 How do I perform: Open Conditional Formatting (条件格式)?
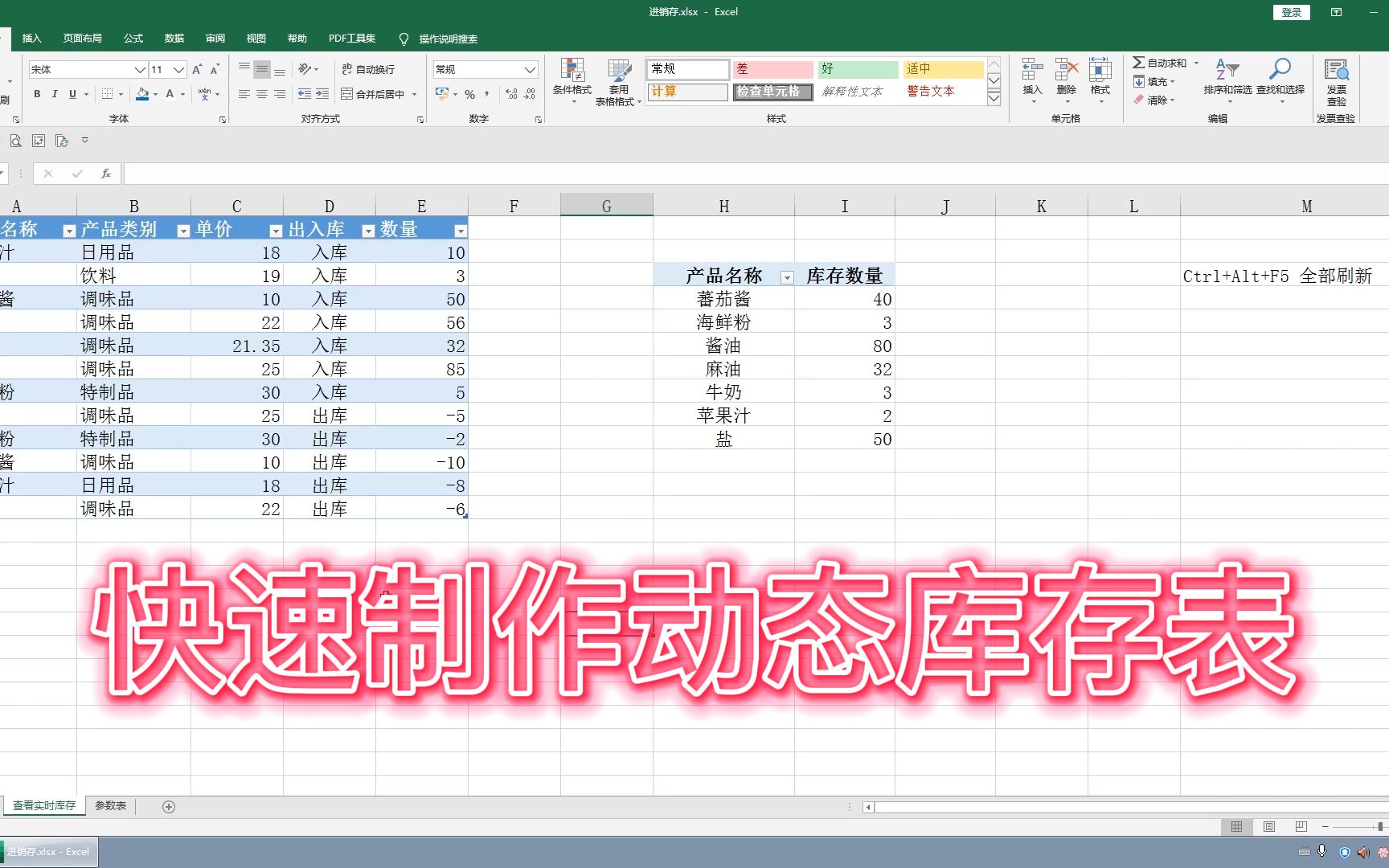[x=572, y=81]
